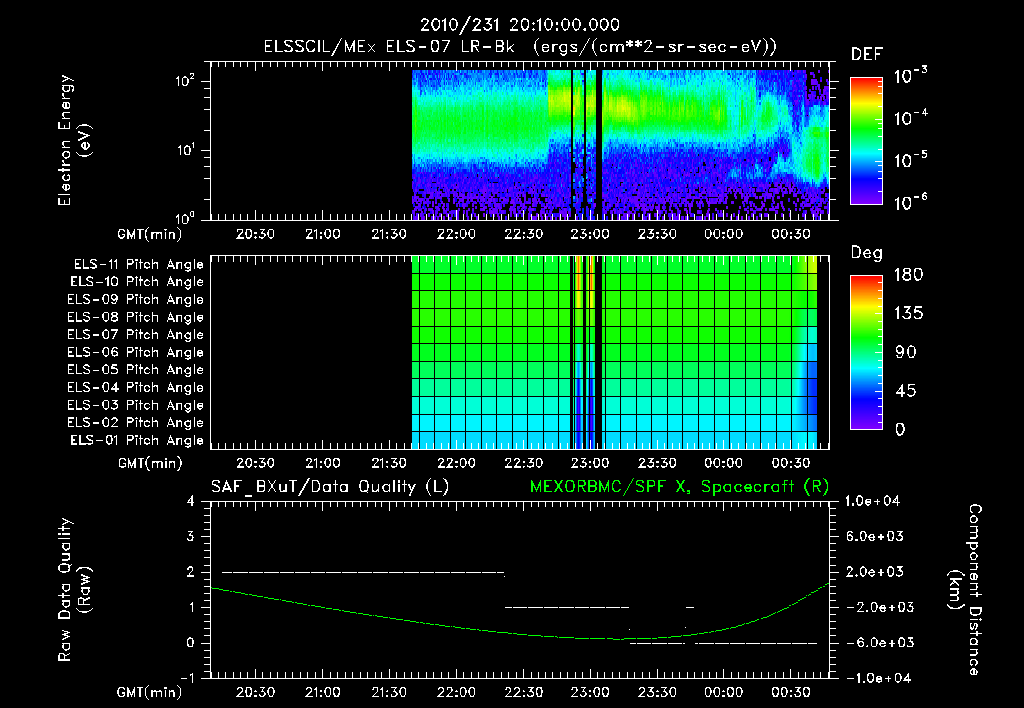Select the ELS-04 Pitch Angle label
The image size is (1024, 708).
point(135,387)
